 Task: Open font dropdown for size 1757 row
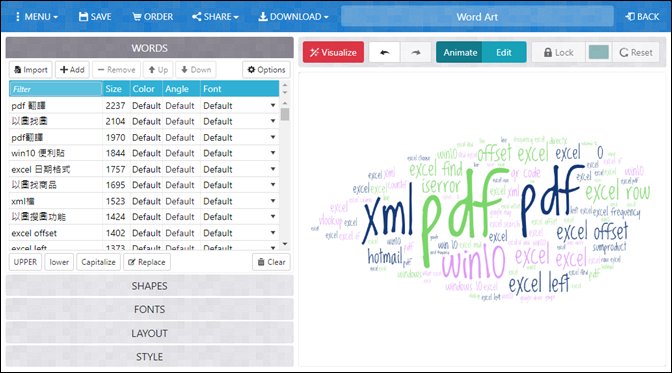point(273,169)
